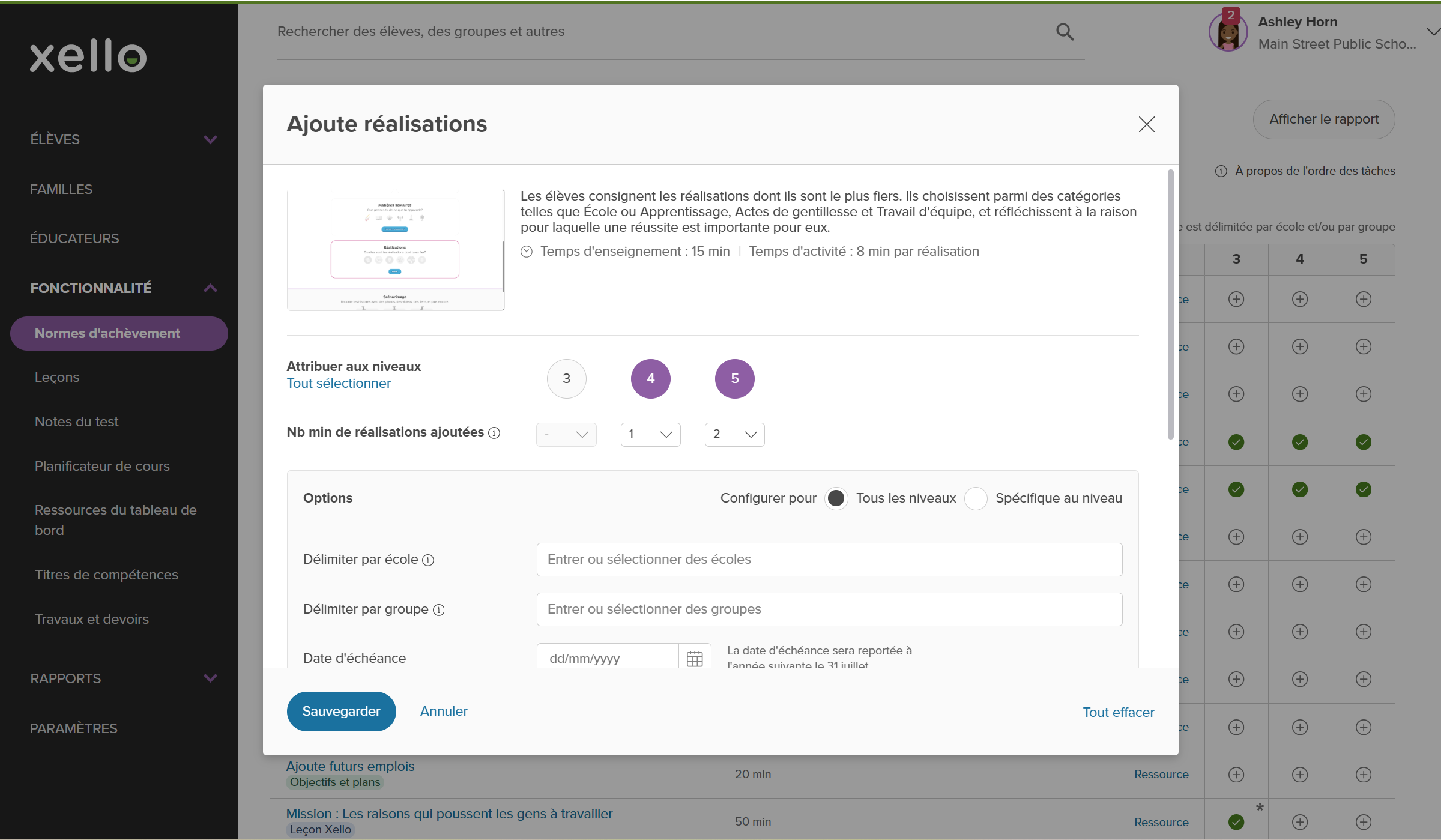Screen dimensions: 1441x840
Task: Open the date d'échéance calendar icon
Action: 694,658
